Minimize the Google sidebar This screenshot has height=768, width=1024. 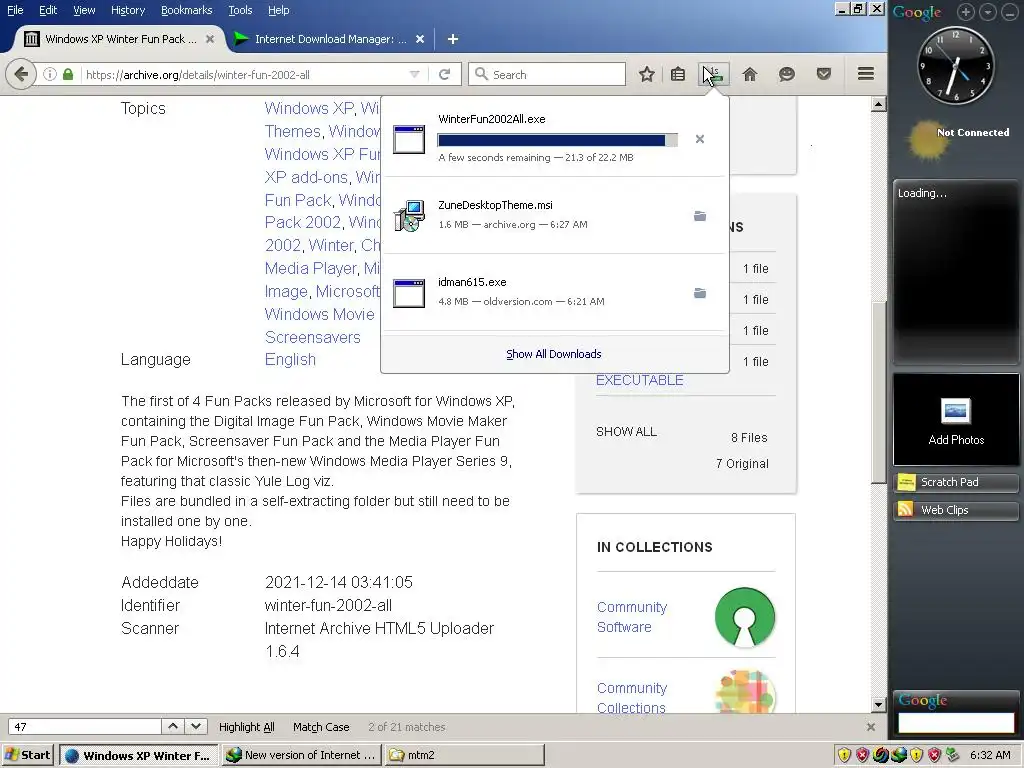click(x=1010, y=12)
